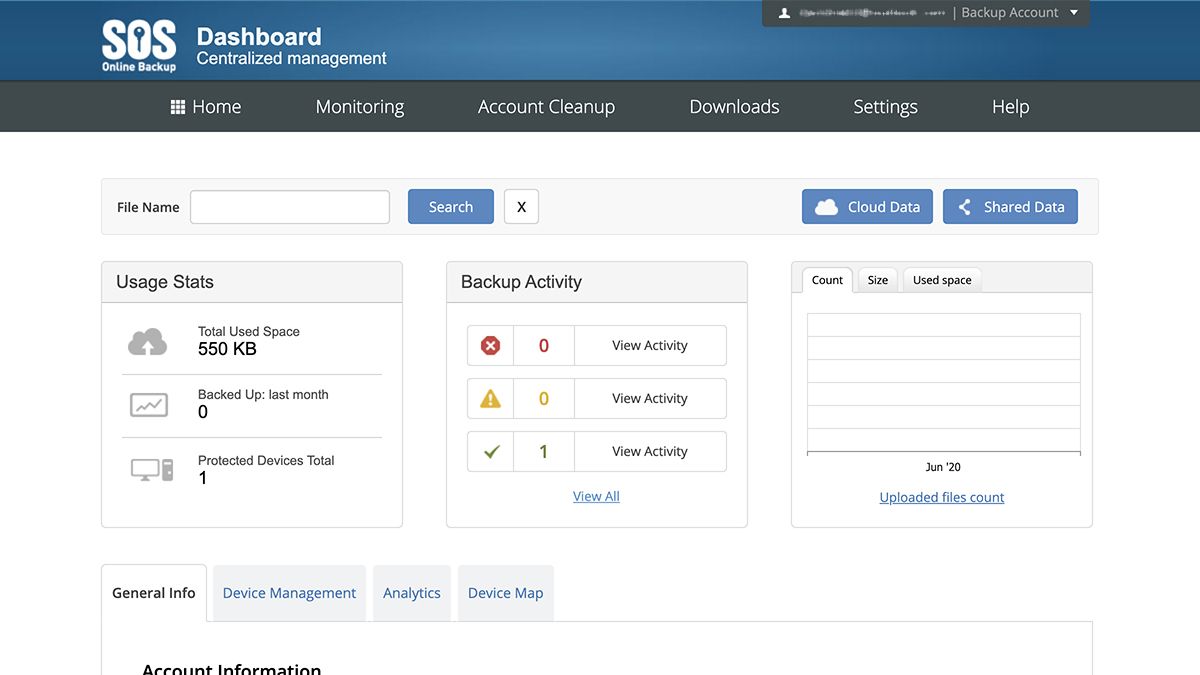Click the share icon on Shared Data button
Image resolution: width=1200 pixels, height=675 pixels.
click(x=963, y=206)
